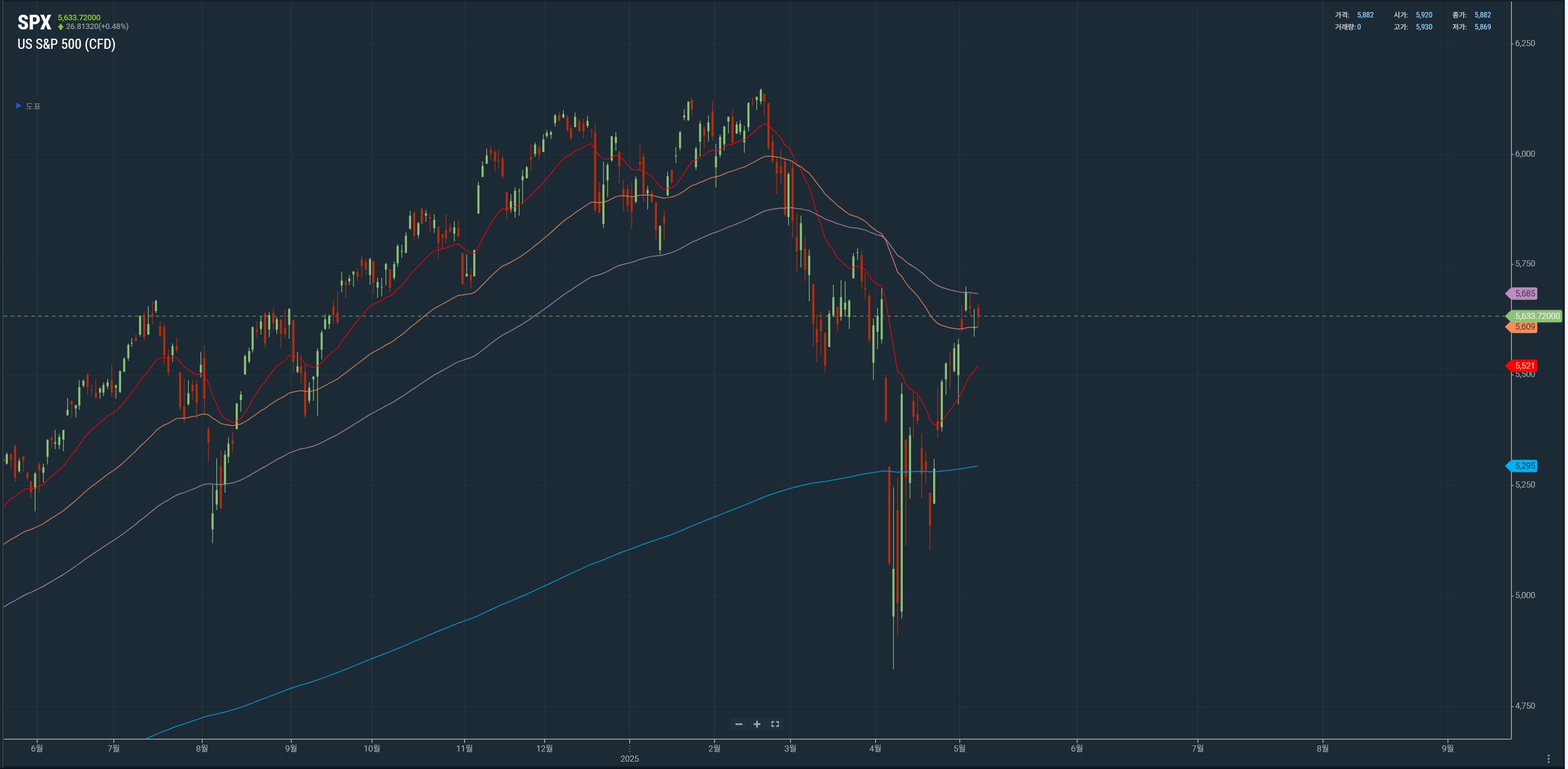Click the 종가 5,882 value
Viewport: 1568px width, 769px height.
(1483, 15)
